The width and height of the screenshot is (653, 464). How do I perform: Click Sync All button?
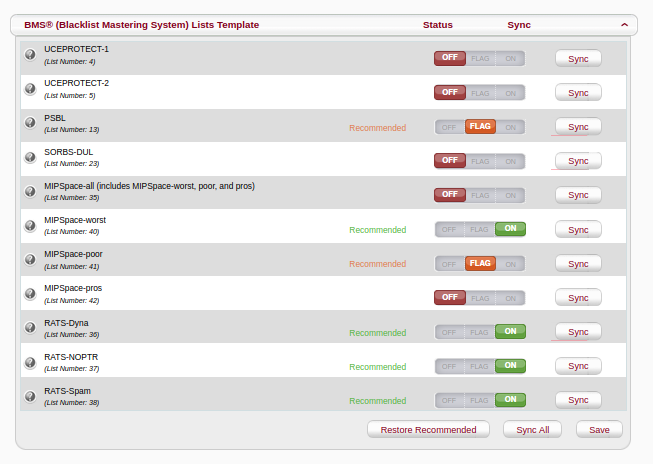pyautogui.click(x=532, y=429)
